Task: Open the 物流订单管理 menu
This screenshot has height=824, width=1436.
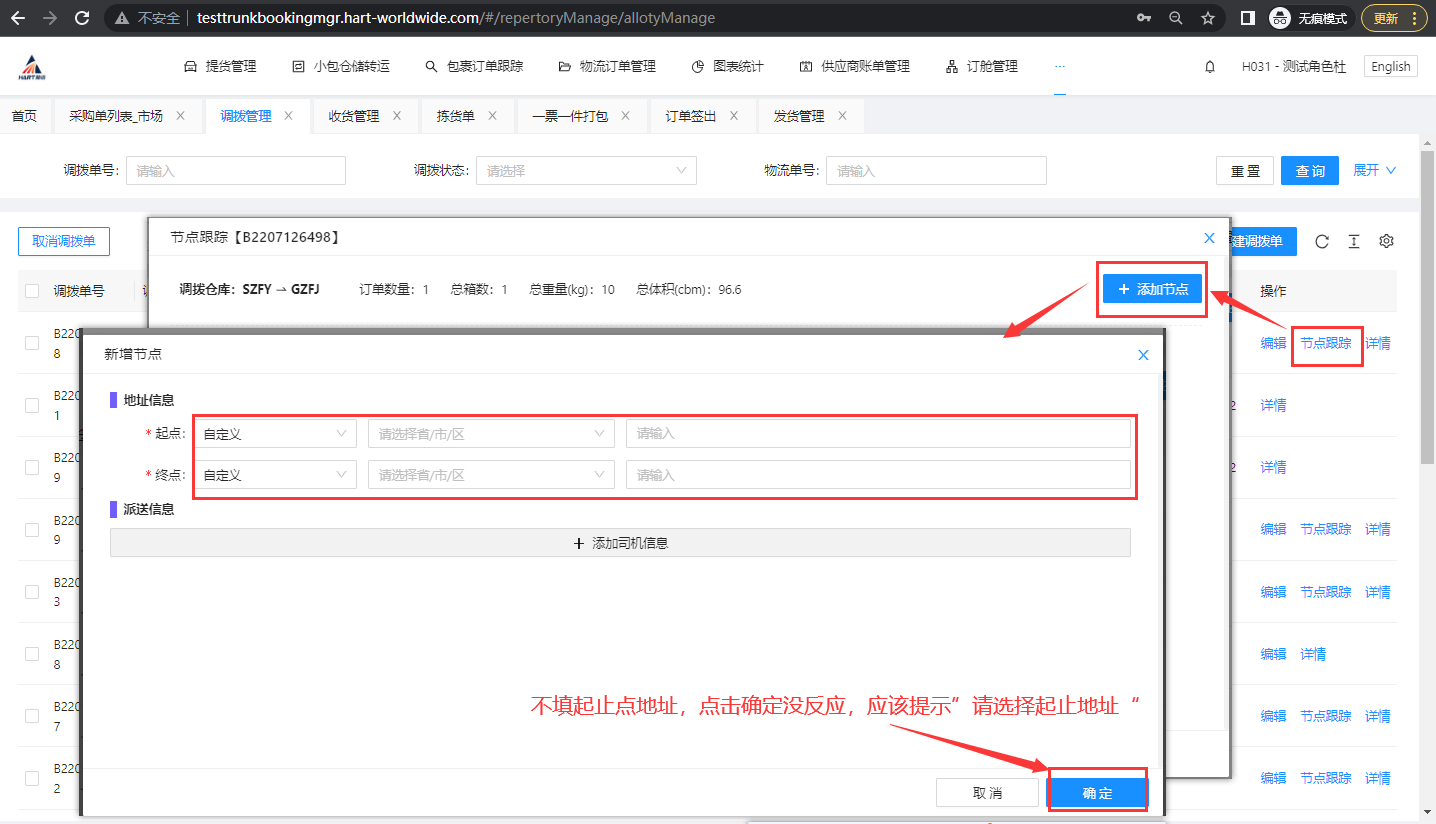Action: (608, 67)
